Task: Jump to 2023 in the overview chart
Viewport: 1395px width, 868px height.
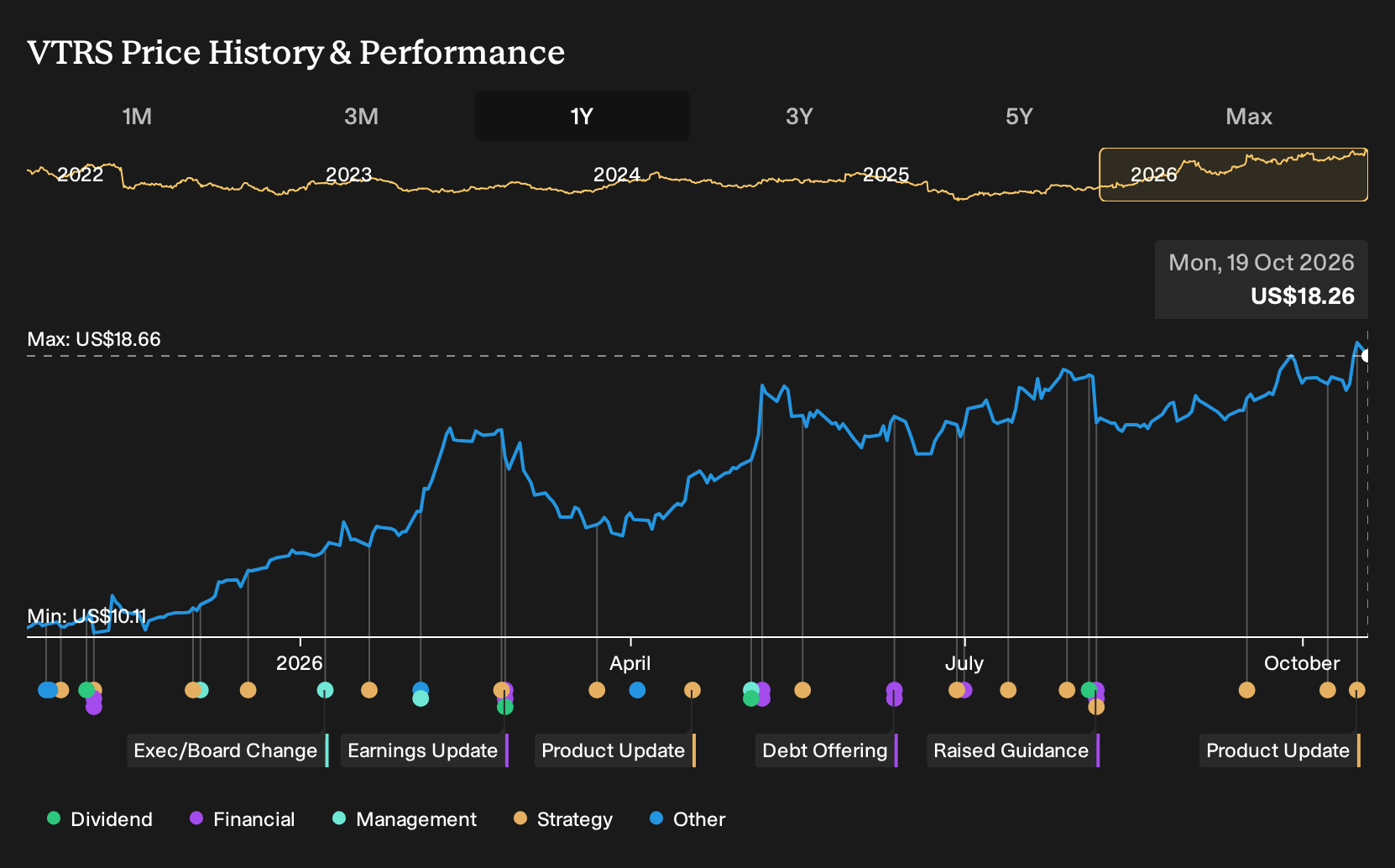Action: (348, 175)
